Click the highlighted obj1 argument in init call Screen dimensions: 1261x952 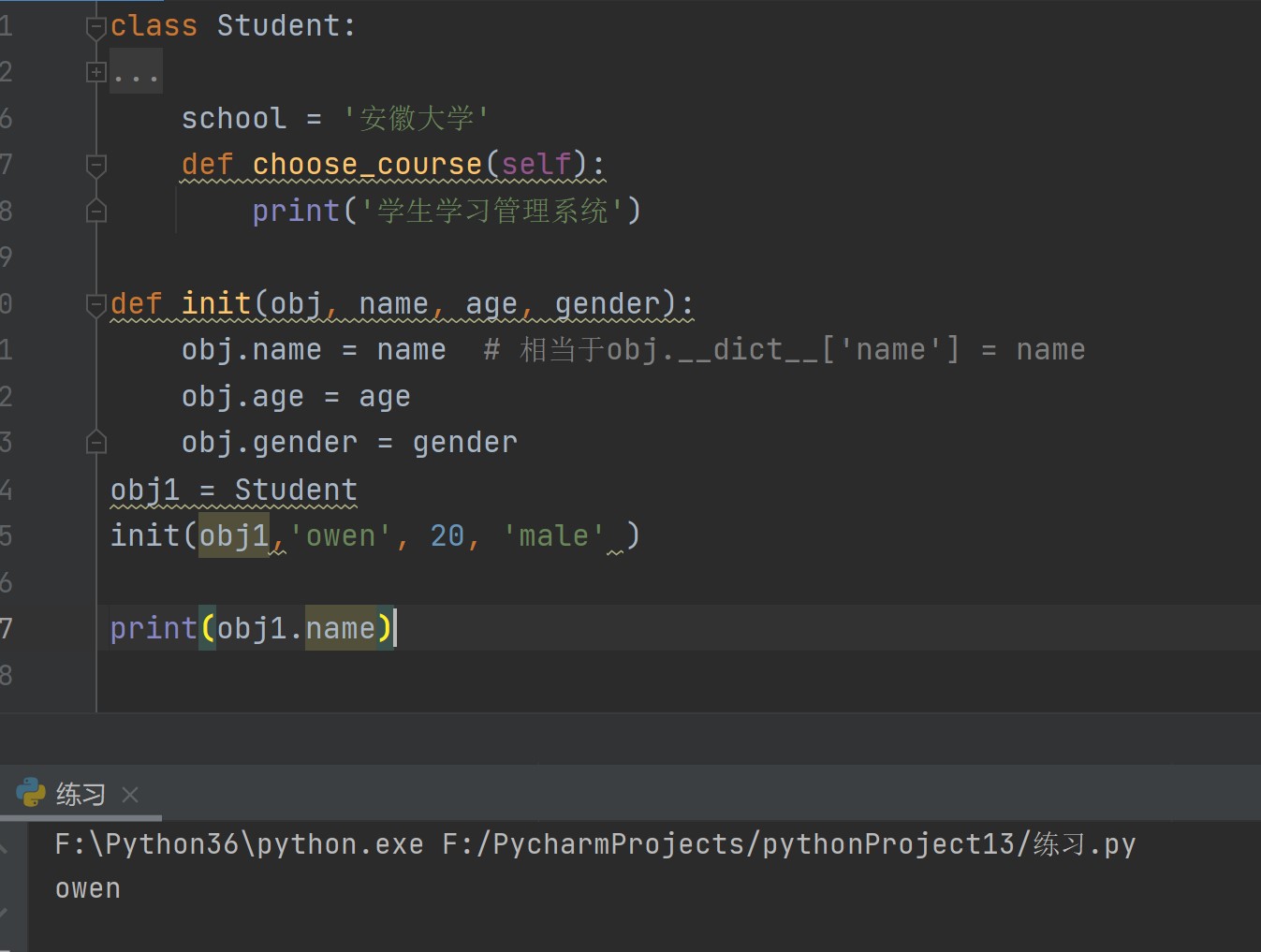pyautogui.click(x=233, y=535)
